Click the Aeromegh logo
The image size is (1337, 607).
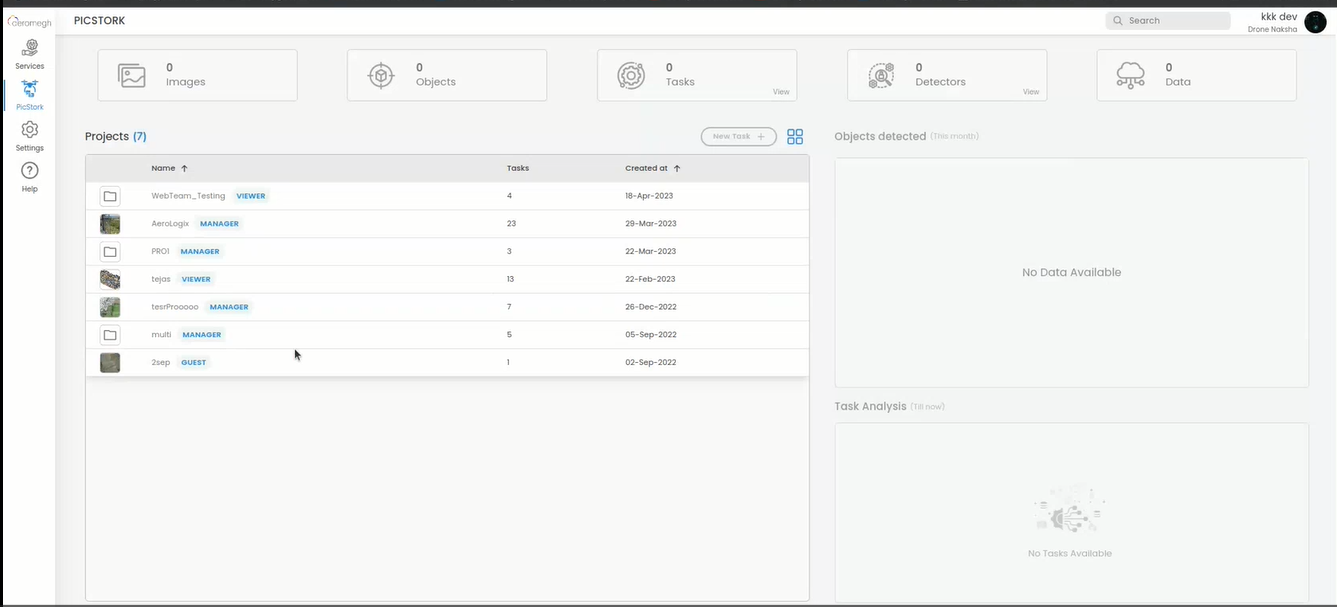point(30,22)
